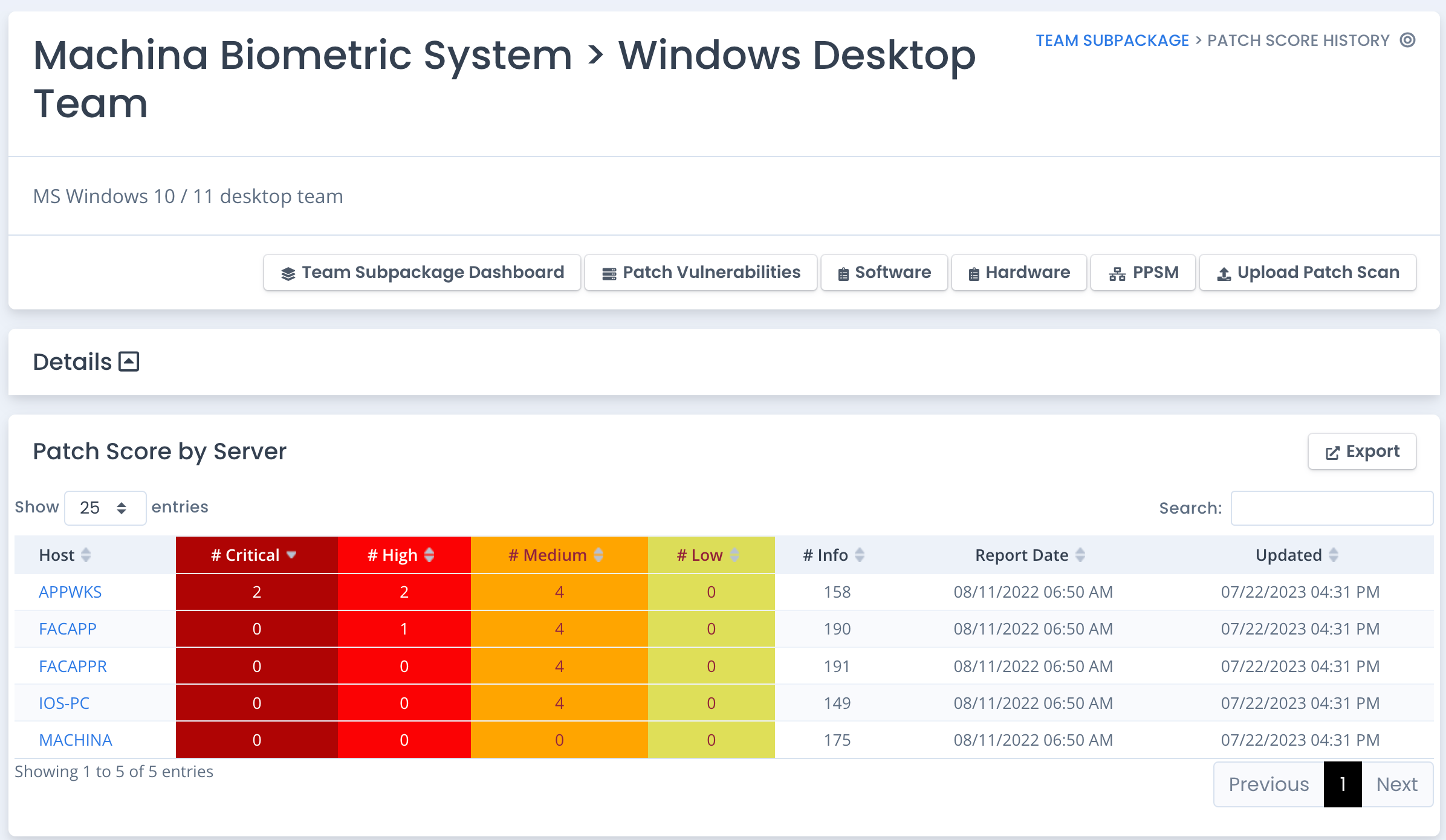This screenshot has width=1446, height=840.
Task: Click IOS-PC medium count cell showing 4
Action: pos(559,703)
